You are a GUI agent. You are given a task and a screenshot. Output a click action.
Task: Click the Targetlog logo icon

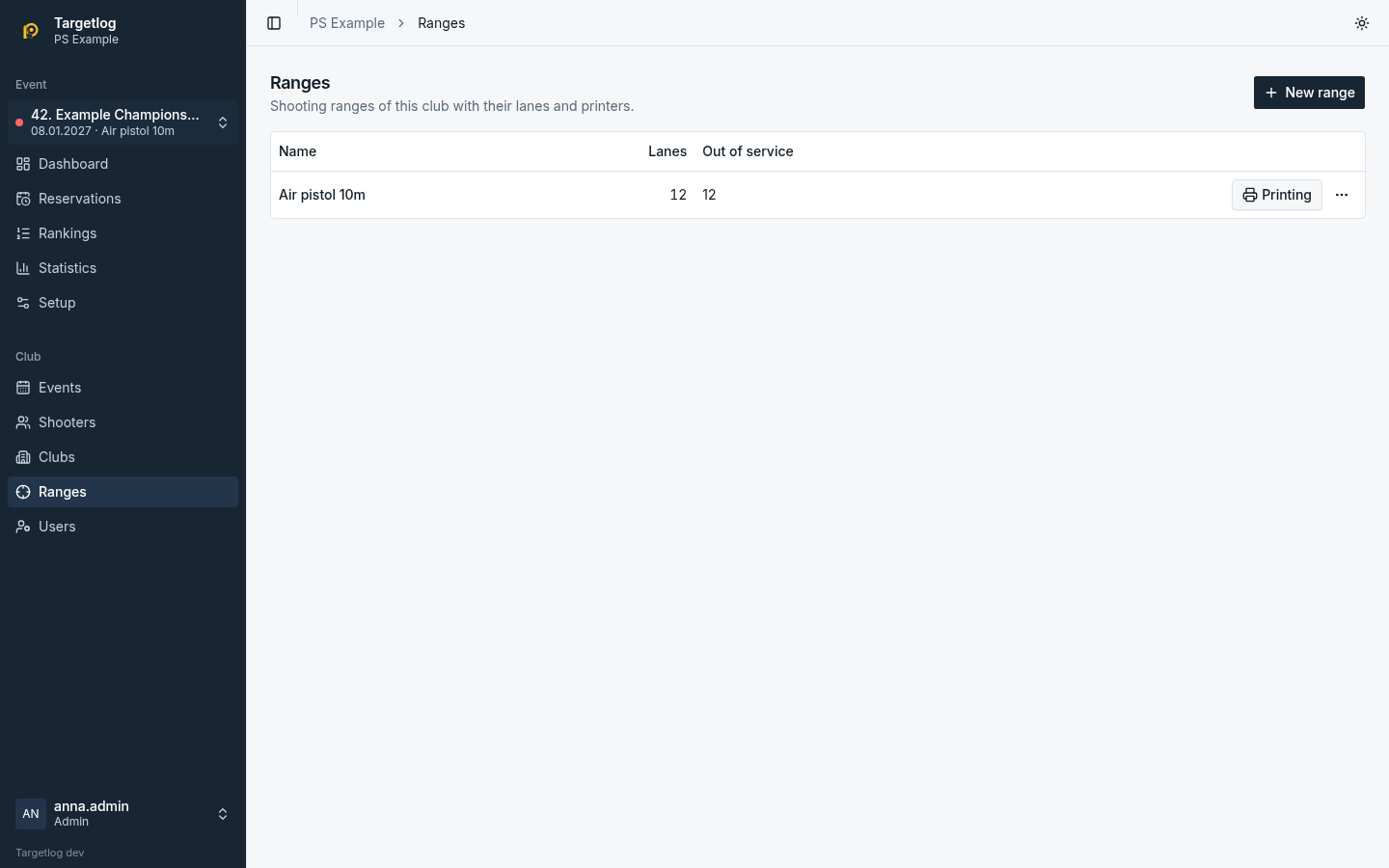31,31
